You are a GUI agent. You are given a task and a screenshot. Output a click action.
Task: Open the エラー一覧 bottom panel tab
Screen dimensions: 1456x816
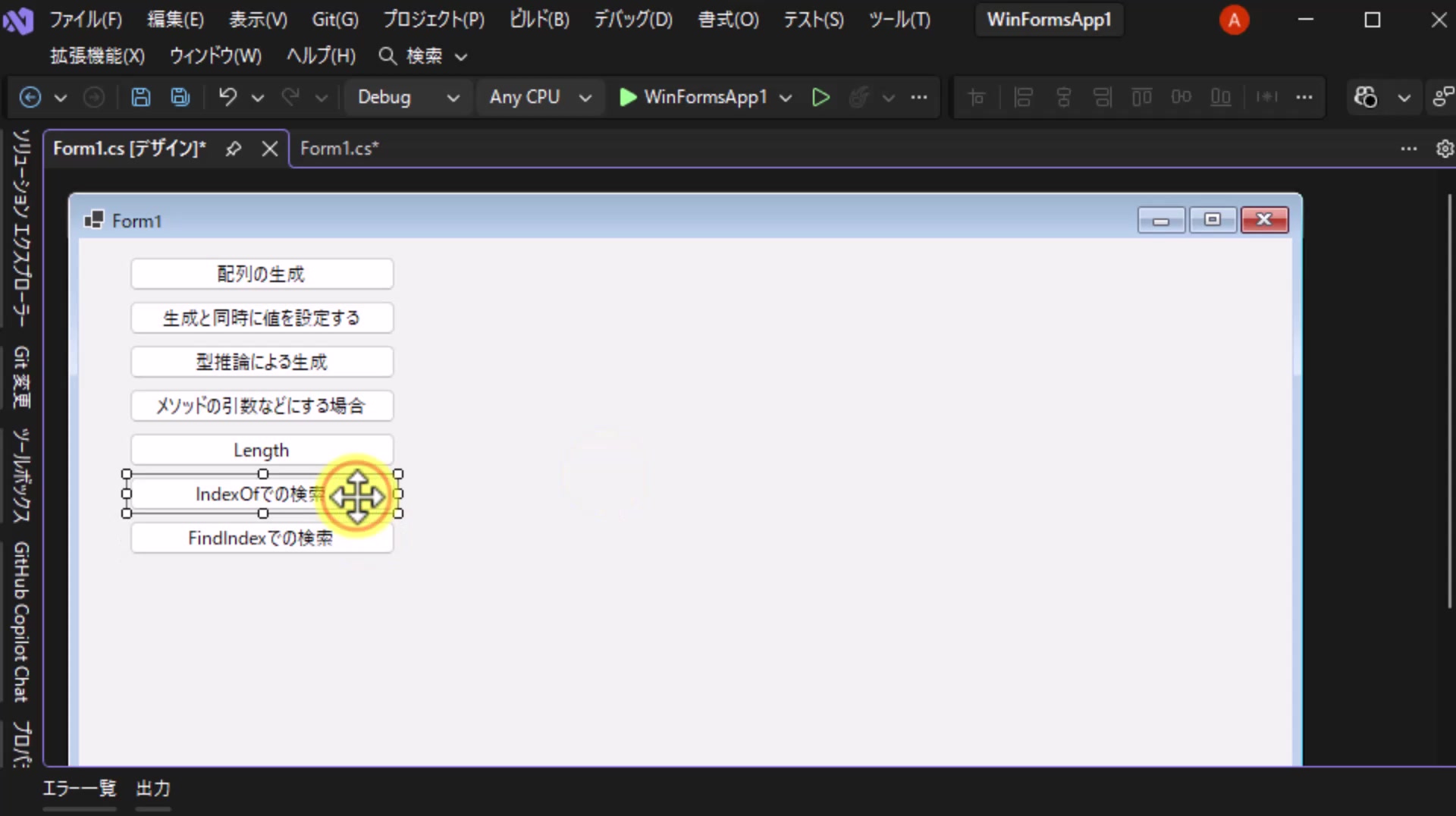tap(79, 789)
